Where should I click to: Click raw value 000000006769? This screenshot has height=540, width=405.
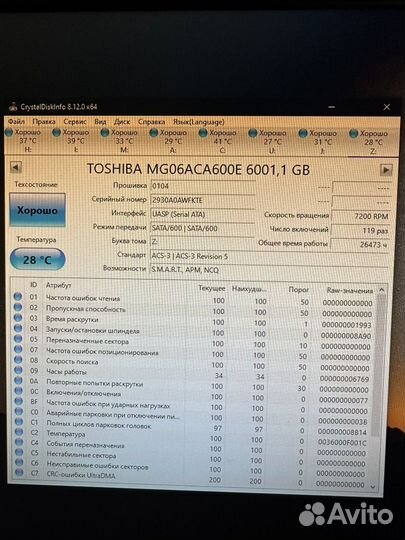[x=344, y=379]
